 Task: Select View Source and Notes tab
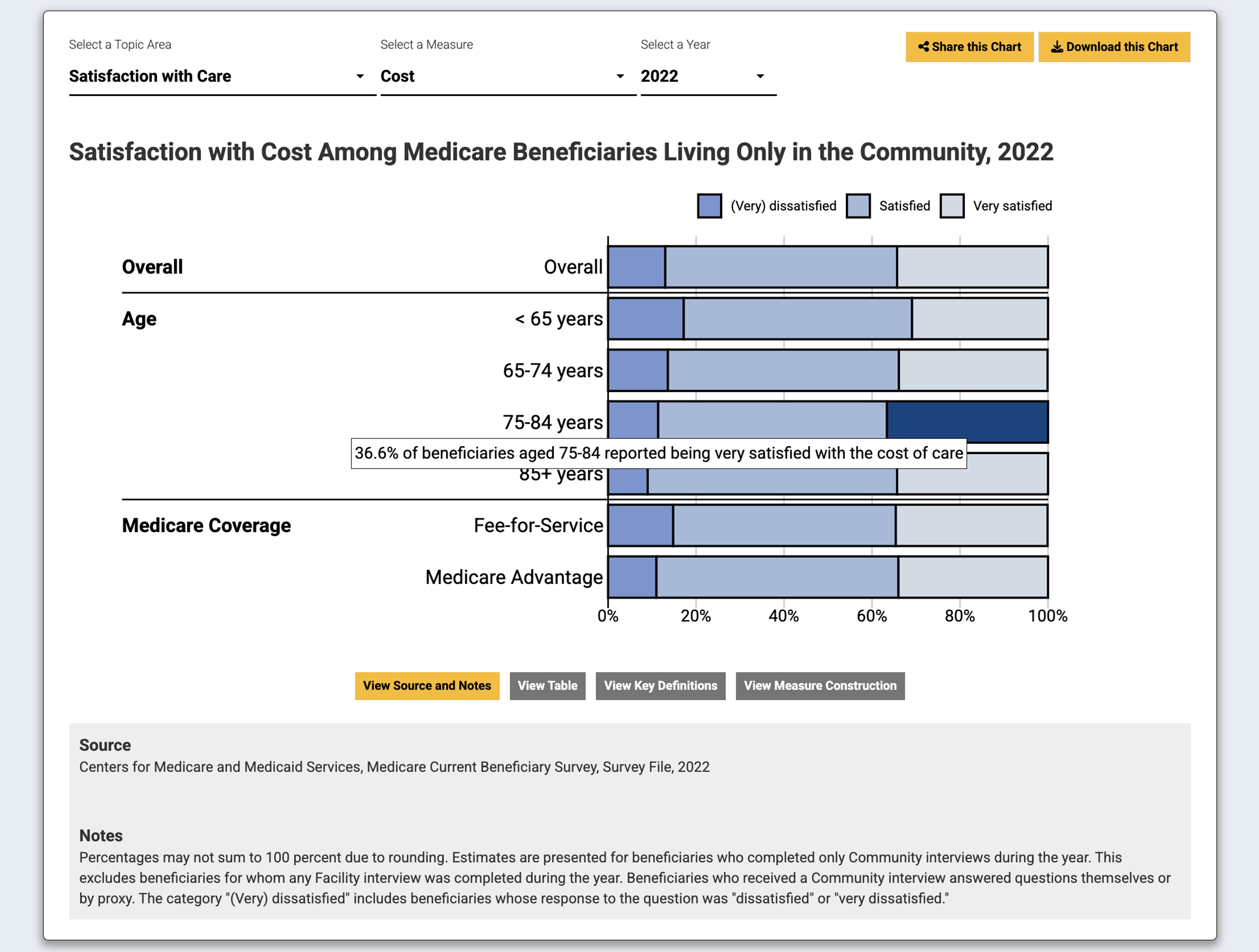[427, 686]
